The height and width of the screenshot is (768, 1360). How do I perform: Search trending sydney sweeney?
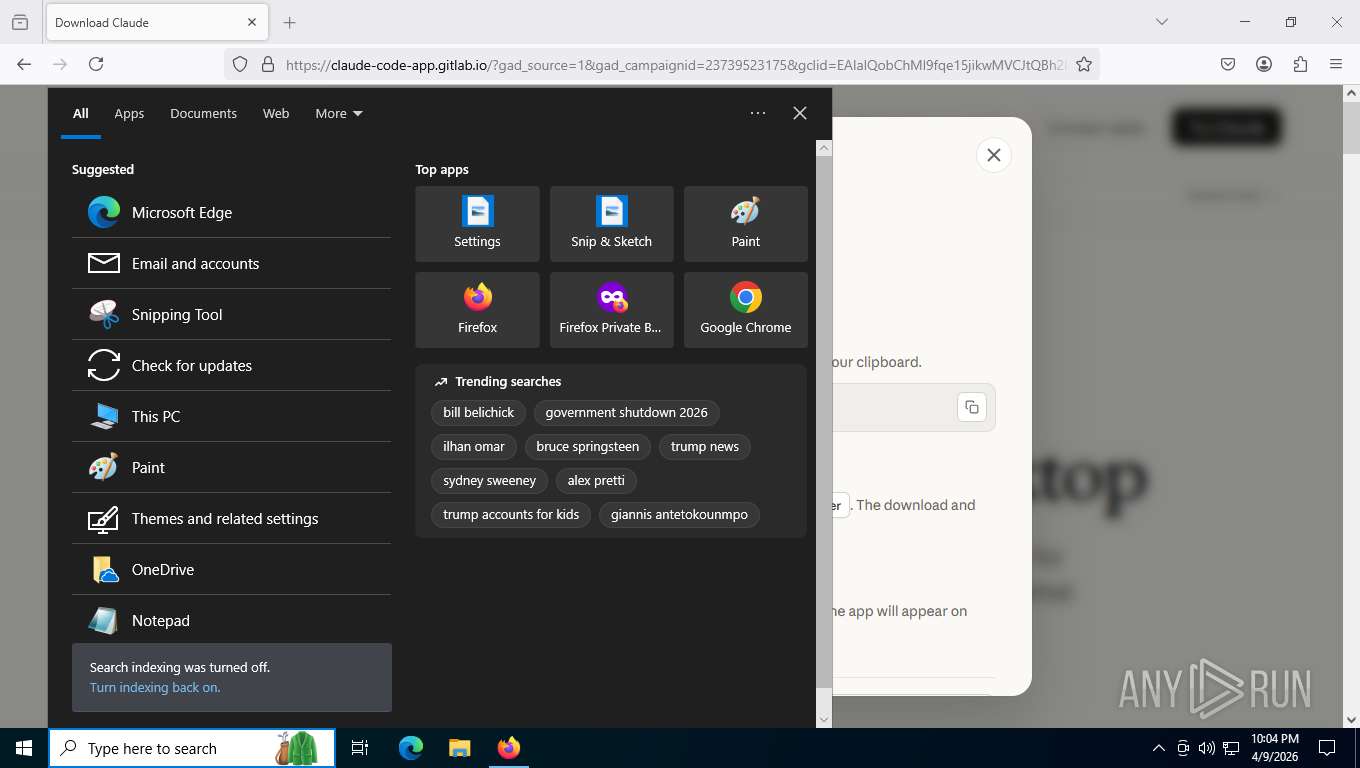click(490, 480)
